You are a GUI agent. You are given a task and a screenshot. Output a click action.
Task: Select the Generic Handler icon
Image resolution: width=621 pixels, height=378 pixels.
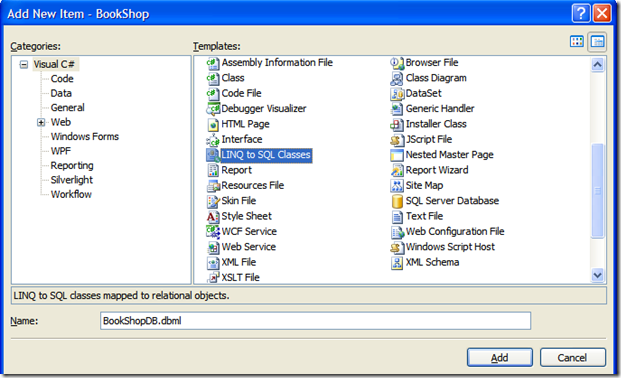397,109
